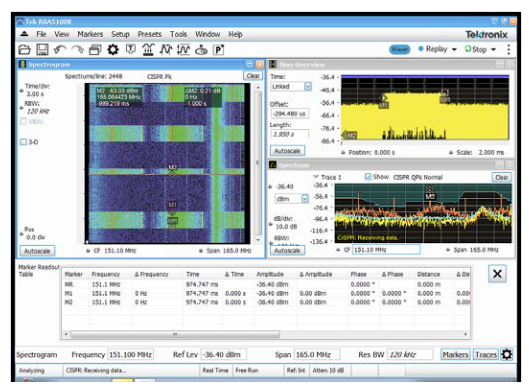Select the MR row in marker table
Screen dimensions: 529x391
click(x=266, y=284)
